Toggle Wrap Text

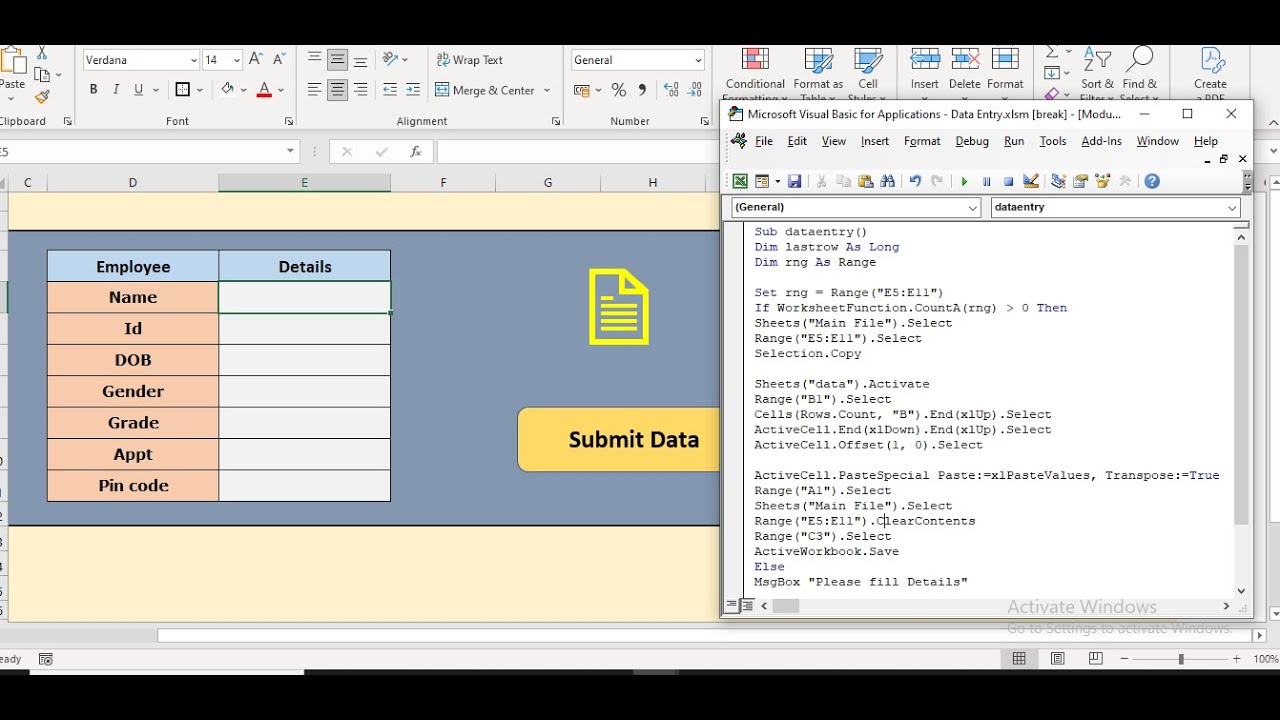(470, 60)
